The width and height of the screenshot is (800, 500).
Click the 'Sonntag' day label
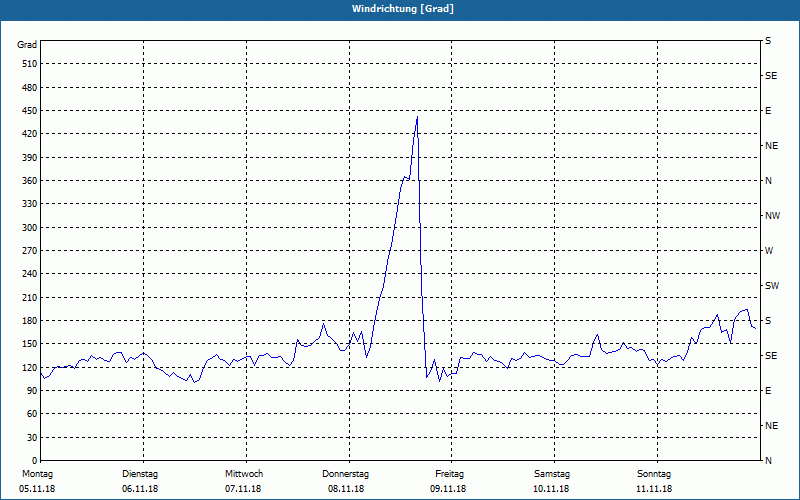(x=654, y=474)
